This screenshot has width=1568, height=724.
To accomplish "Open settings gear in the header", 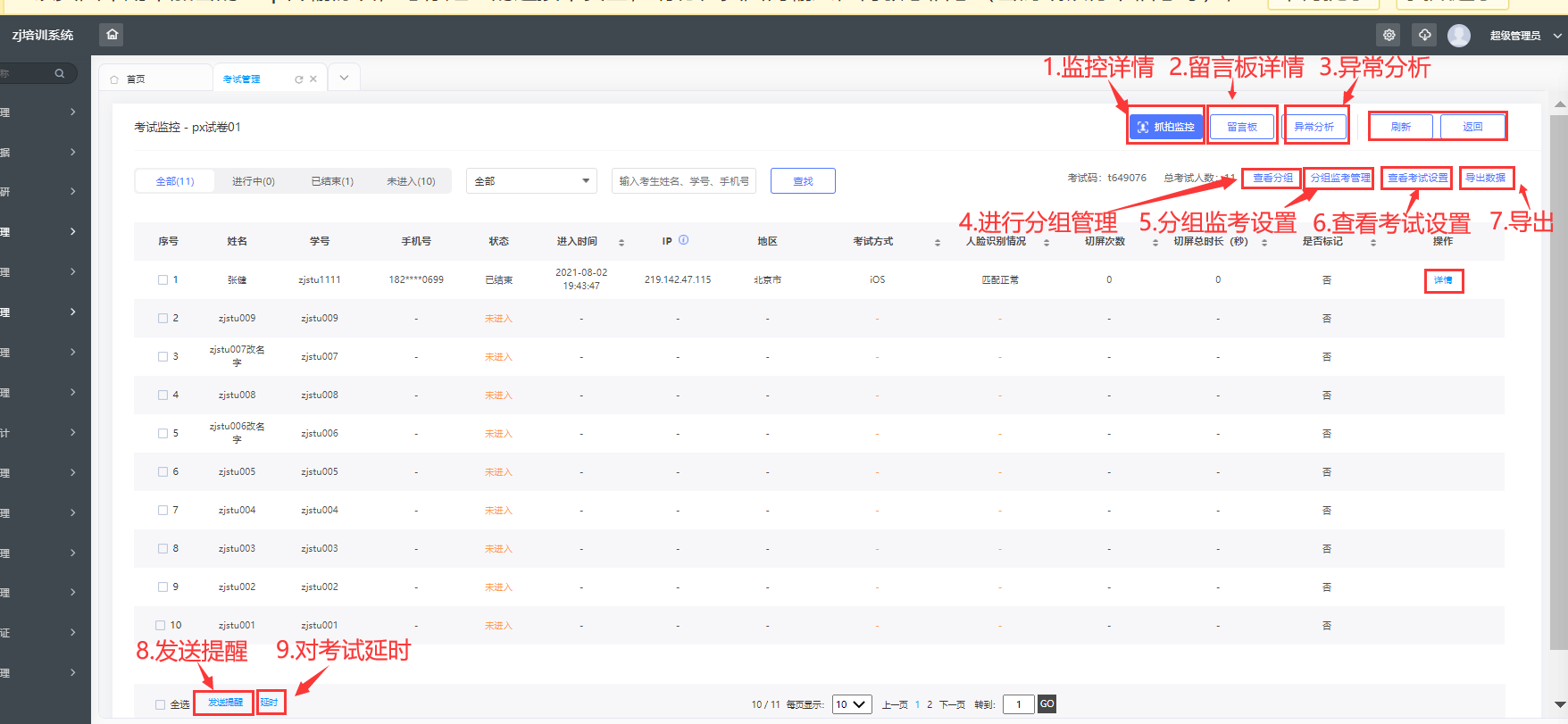I will [1389, 35].
